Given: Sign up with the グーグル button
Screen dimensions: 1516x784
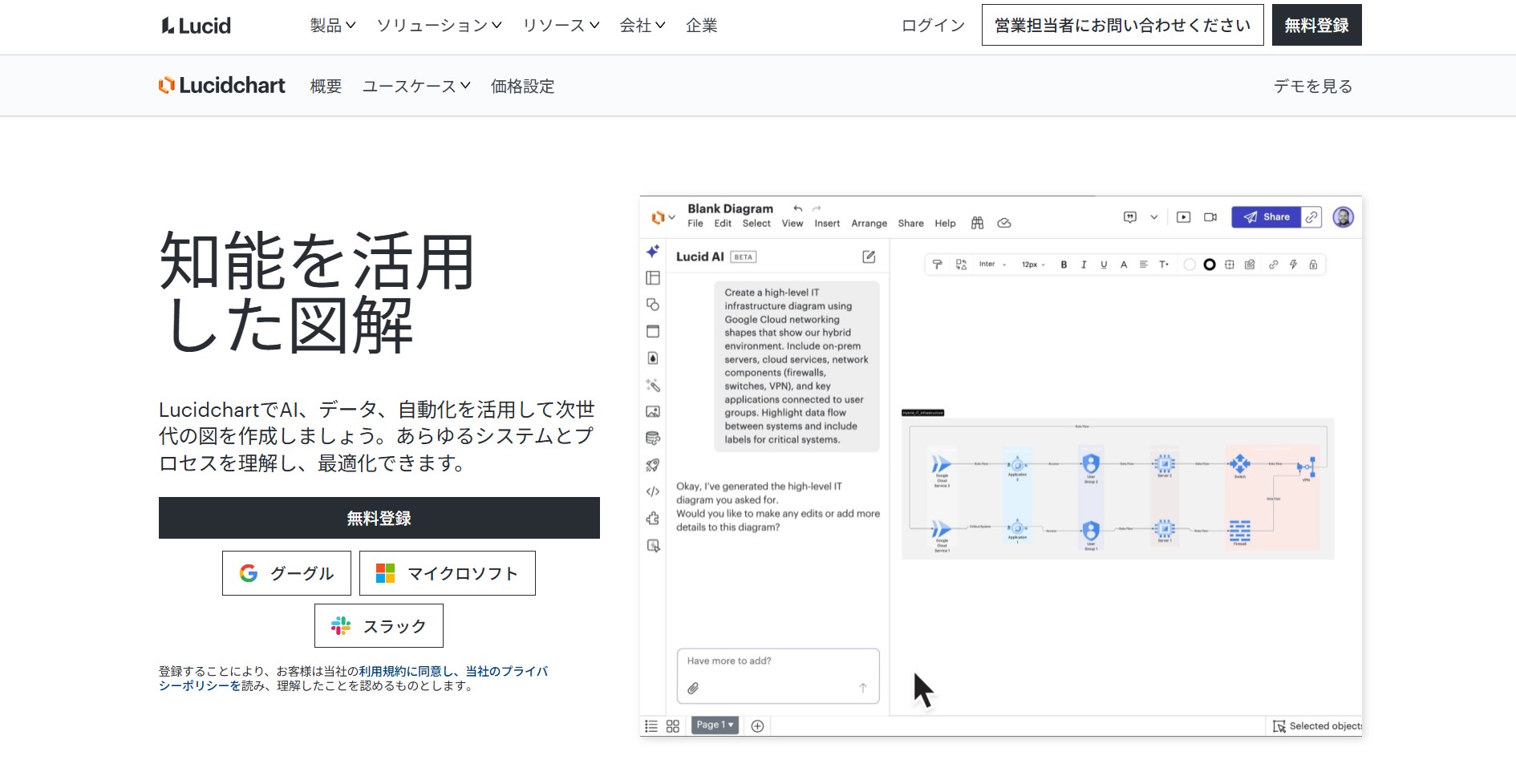Looking at the screenshot, I should click(286, 573).
